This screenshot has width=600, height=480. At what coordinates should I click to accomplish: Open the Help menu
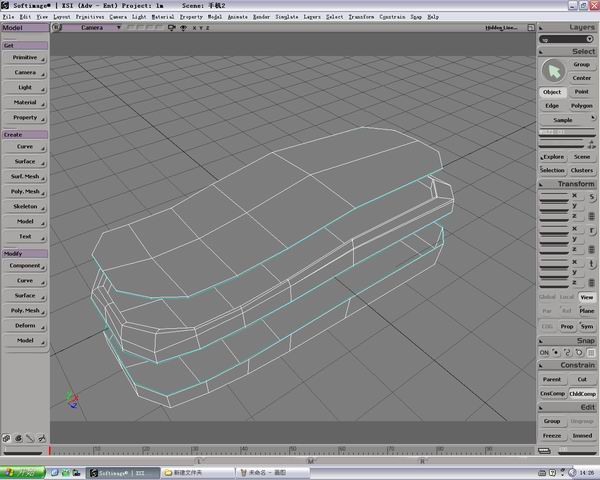coord(433,17)
